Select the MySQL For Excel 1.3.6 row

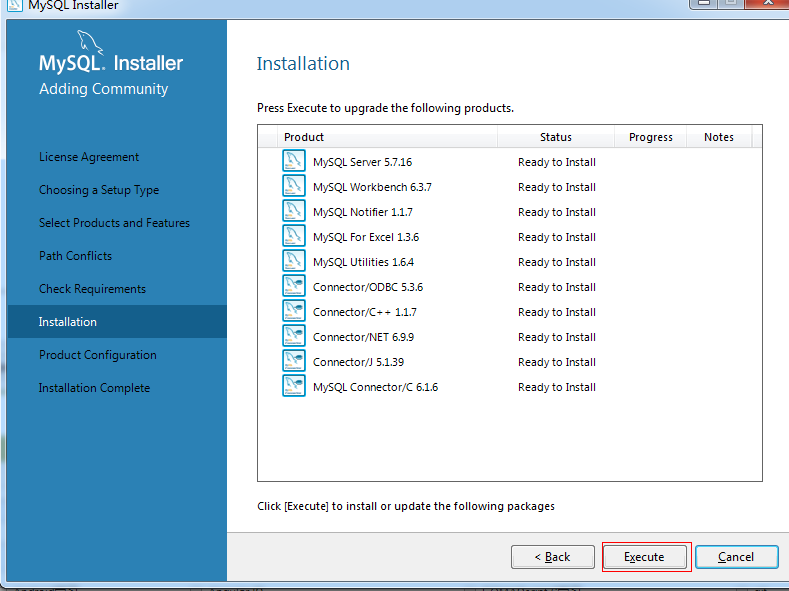(x=510, y=237)
